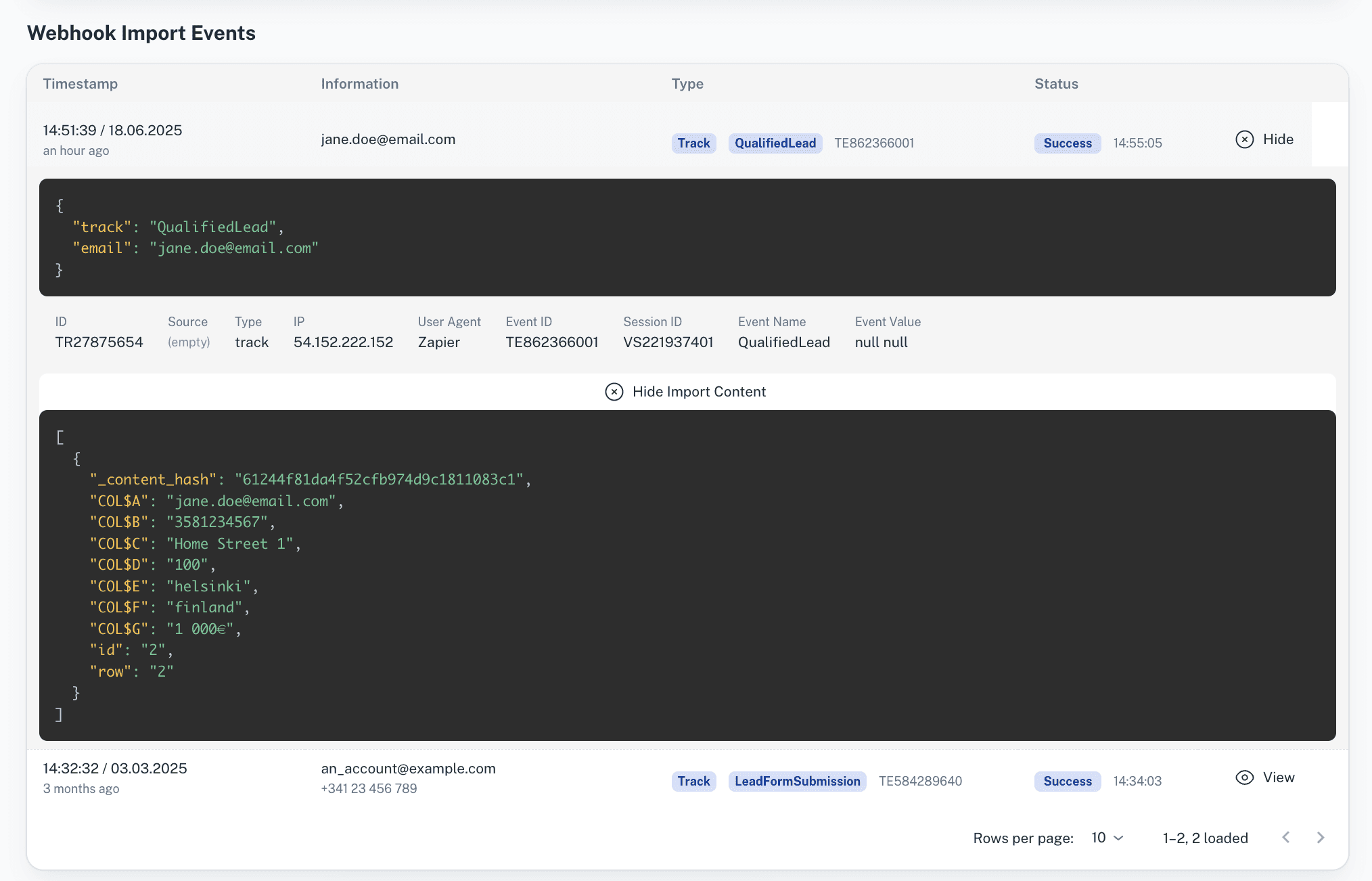The height and width of the screenshot is (881, 1372).
Task: Click Track badge in jane.doe row
Action: click(x=693, y=143)
